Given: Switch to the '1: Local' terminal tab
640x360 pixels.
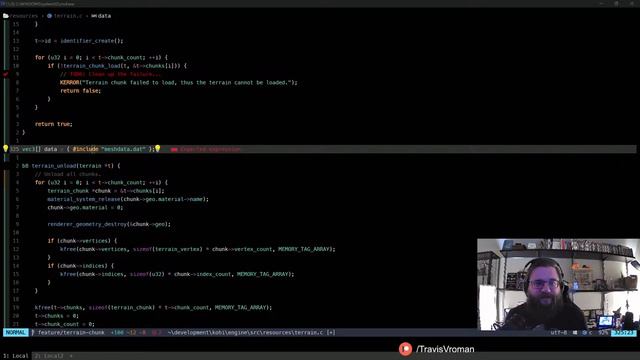Looking at the screenshot, I should point(16,356).
